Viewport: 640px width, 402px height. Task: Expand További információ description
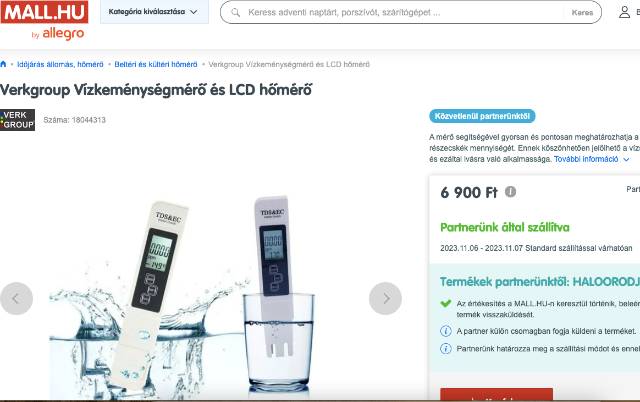click(x=586, y=159)
